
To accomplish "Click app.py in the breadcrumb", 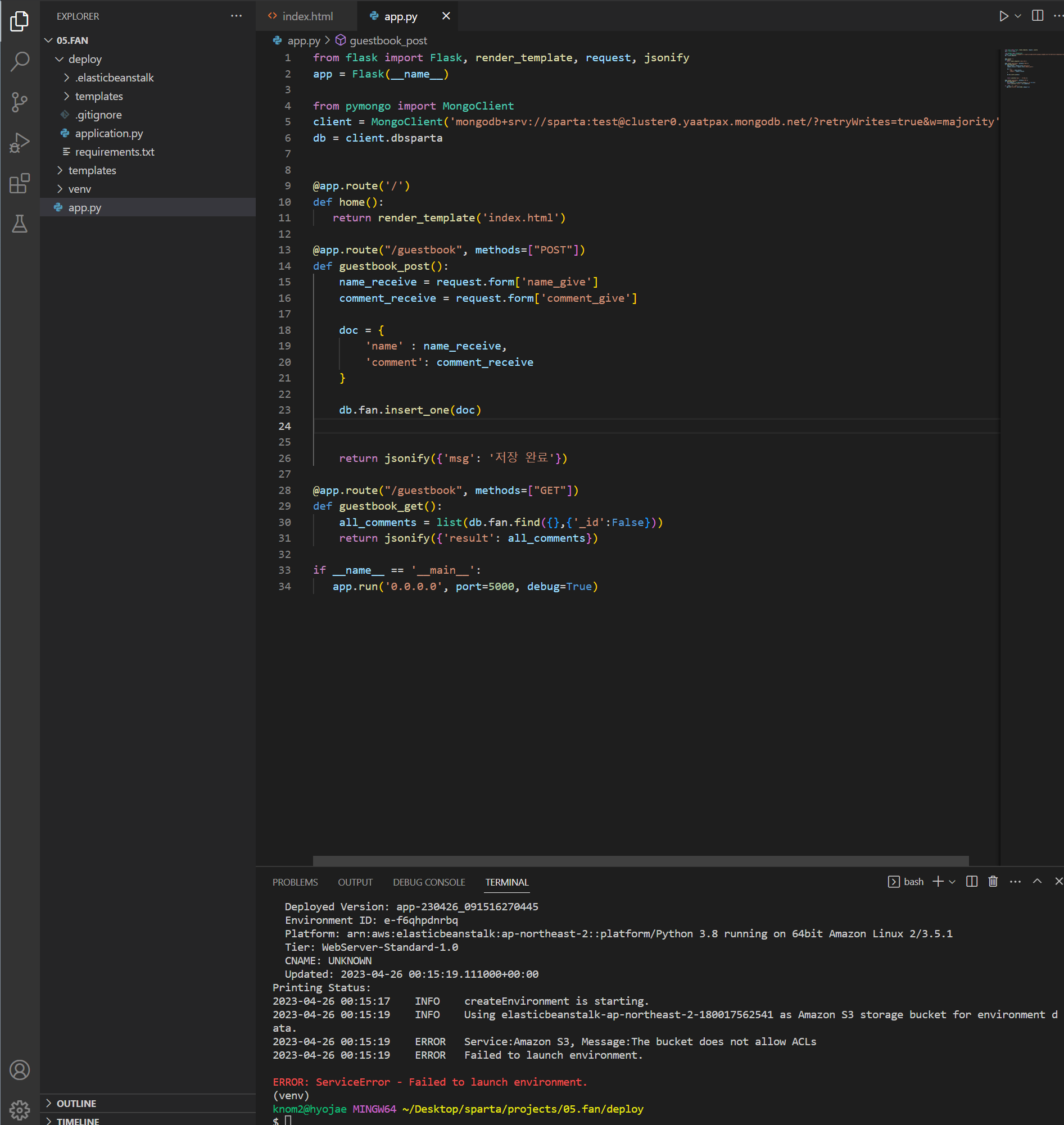I will (304, 40).
